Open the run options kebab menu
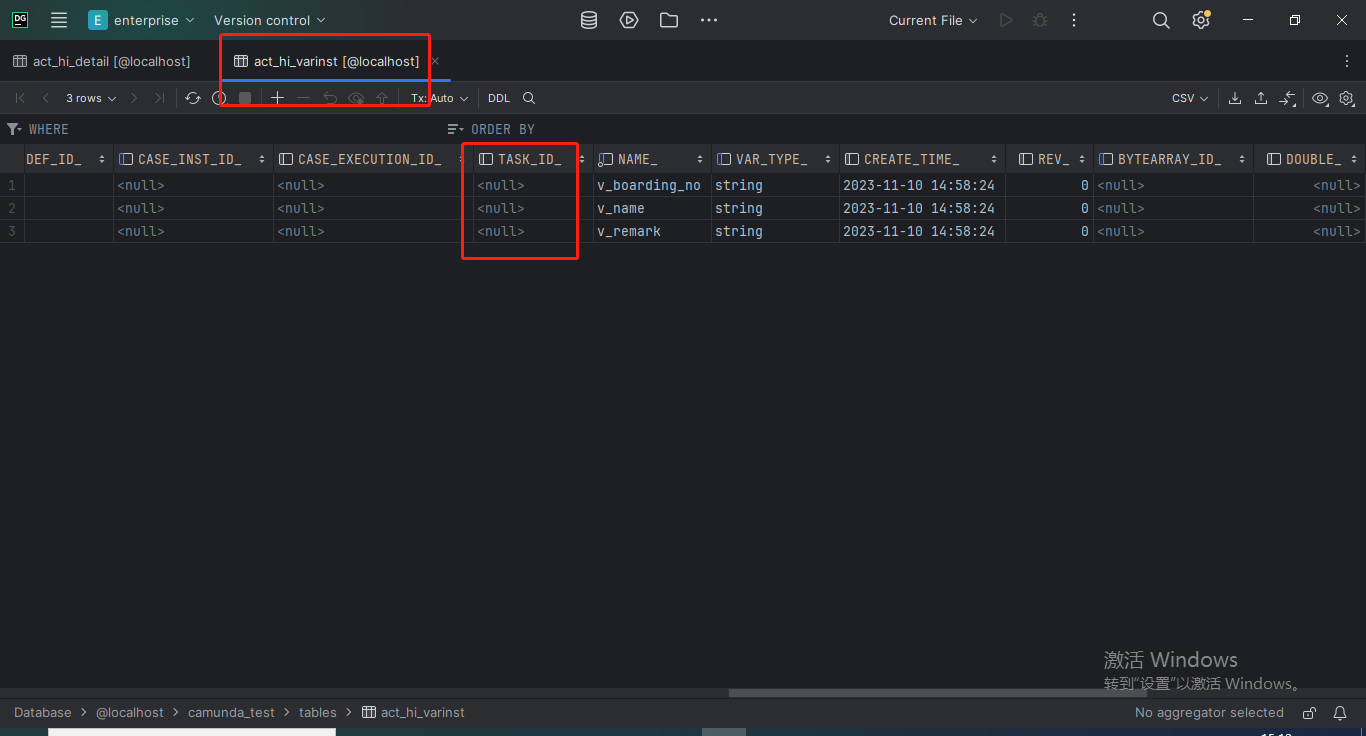This screenshot has height=736, width=1366. (x=1074, y=20)
